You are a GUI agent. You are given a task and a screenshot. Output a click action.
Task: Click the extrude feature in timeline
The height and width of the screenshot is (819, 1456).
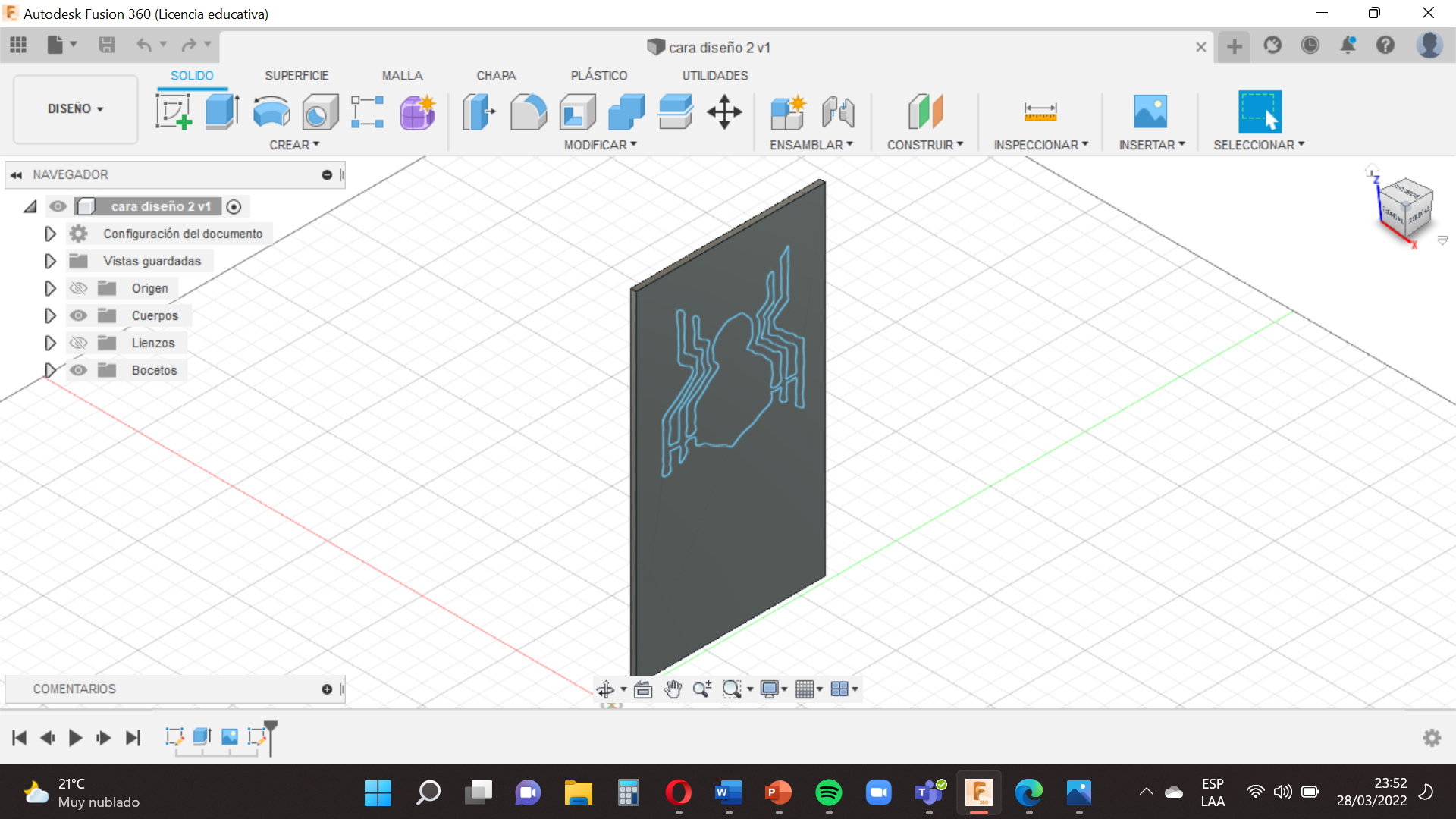coord(202,736)
